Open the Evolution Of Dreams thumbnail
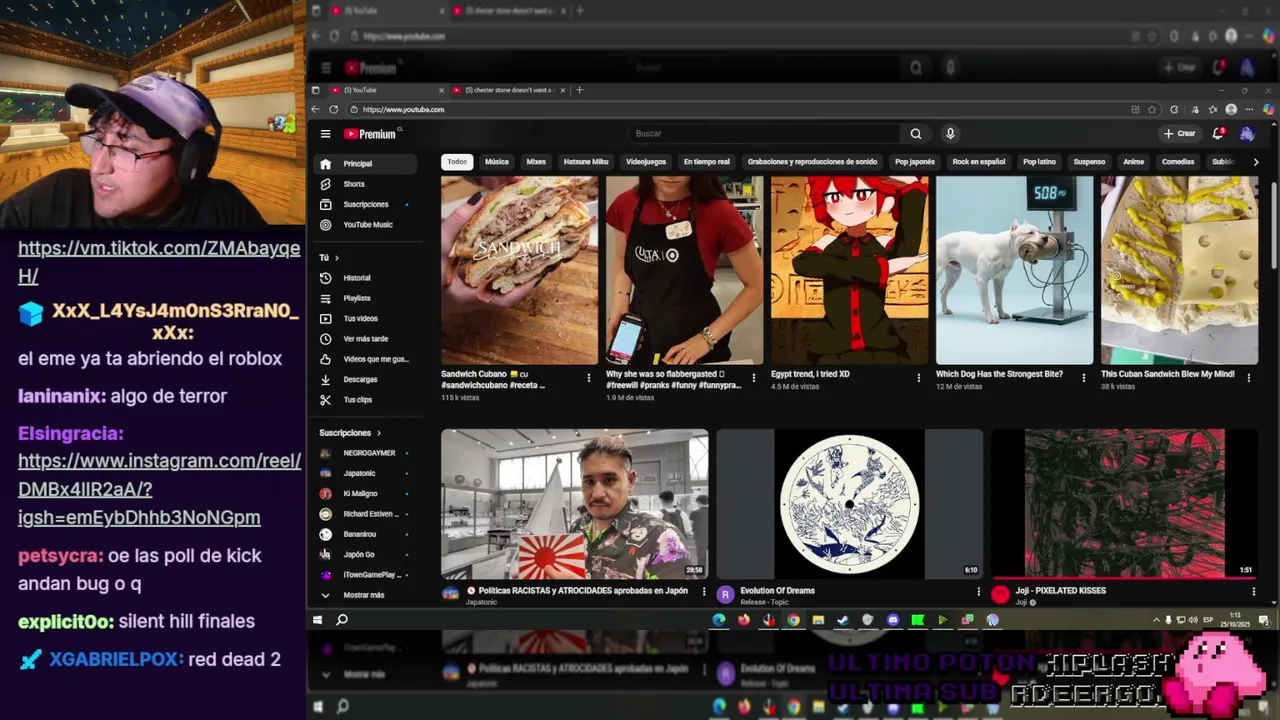This screenshot has width=1280, height=720. [850, 504]
